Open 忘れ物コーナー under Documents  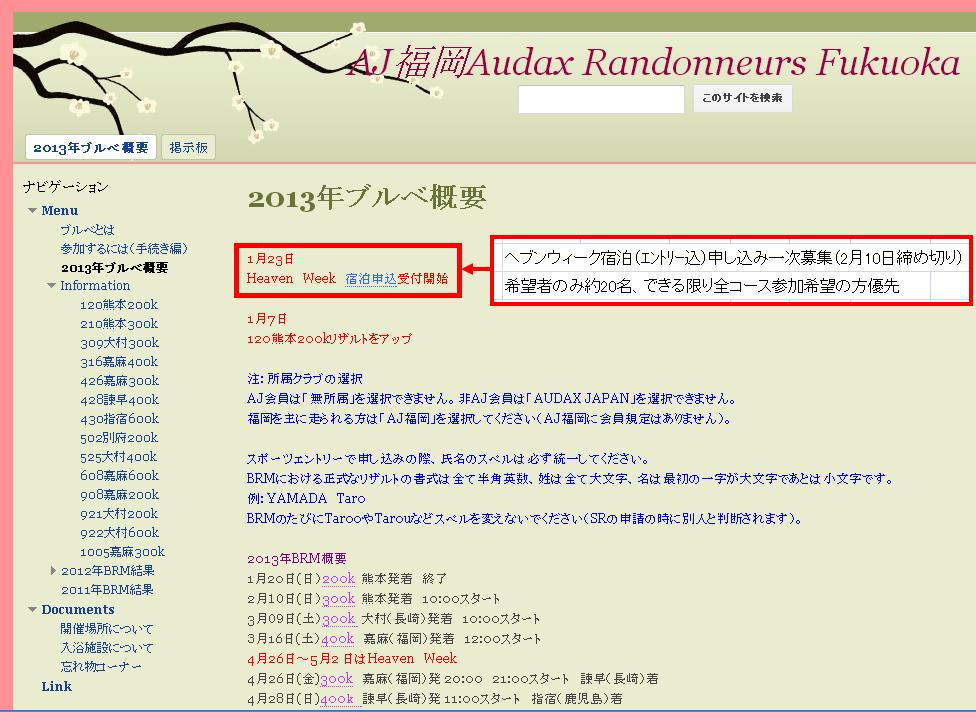101,667
